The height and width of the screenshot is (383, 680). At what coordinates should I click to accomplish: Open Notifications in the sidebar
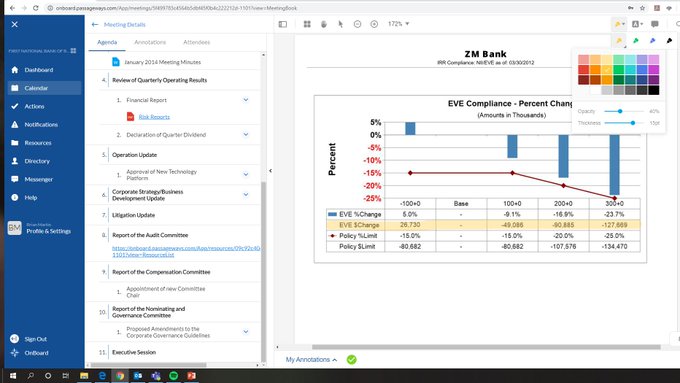tap(43, 124)
